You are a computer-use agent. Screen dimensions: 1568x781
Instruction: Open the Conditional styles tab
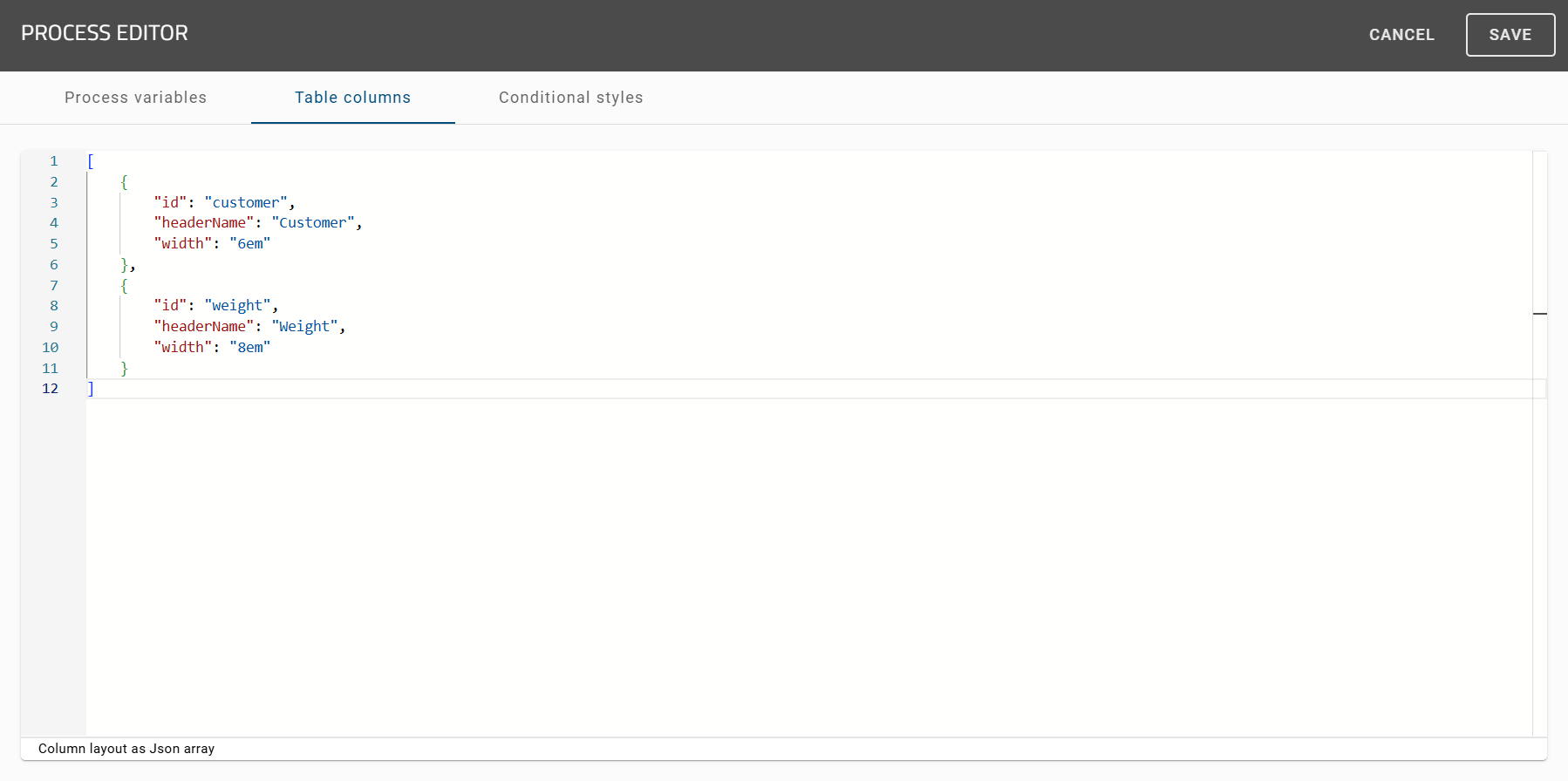570,98
